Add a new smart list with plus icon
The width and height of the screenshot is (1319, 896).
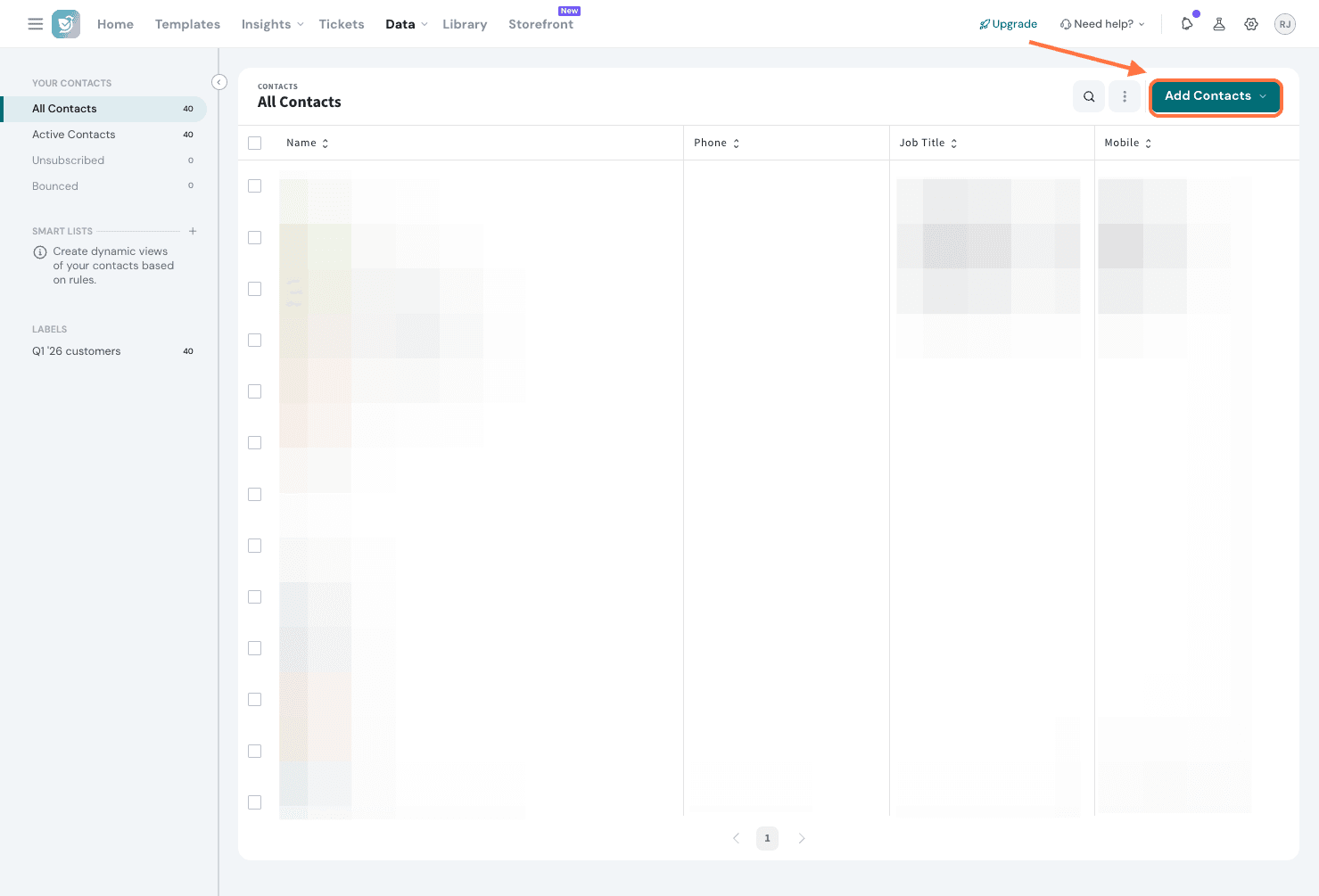click(193, 231)
